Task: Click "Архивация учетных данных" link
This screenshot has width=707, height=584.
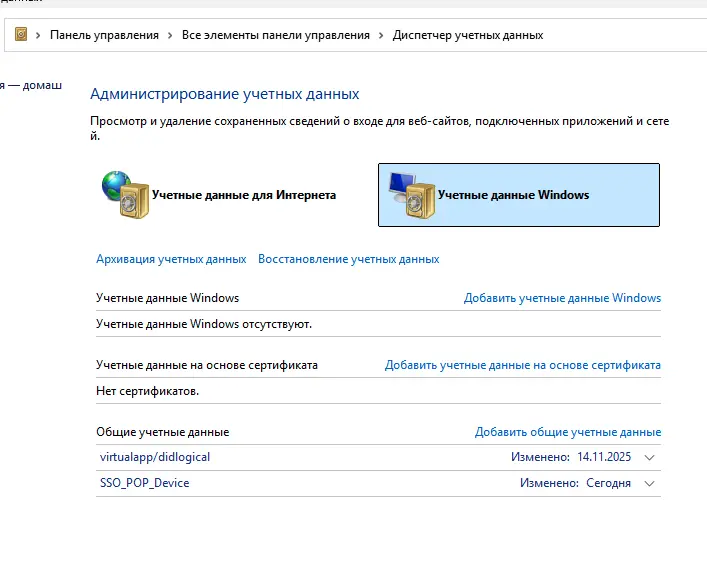Action: (x=171, y=259)
